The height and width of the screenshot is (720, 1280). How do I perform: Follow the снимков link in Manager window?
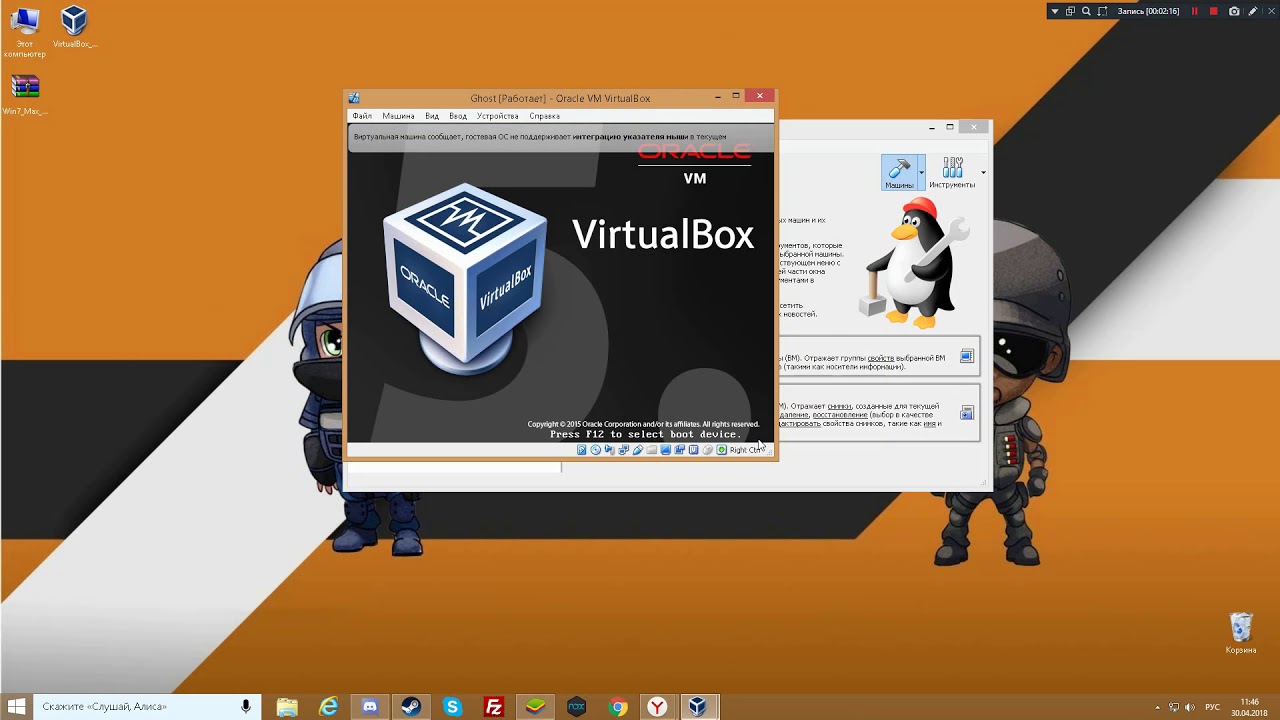tap(840, 406)
